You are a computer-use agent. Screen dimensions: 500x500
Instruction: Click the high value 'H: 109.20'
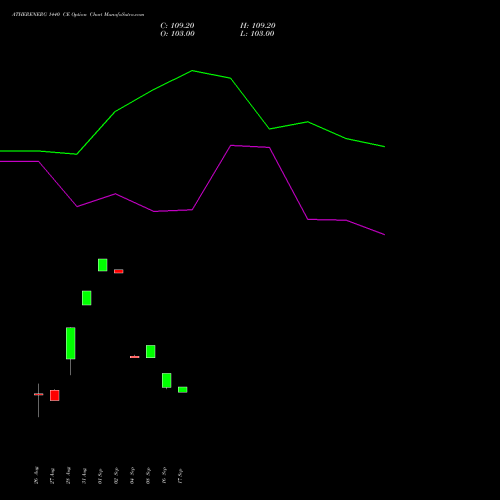pyautogui.click(x=258, y=26)
